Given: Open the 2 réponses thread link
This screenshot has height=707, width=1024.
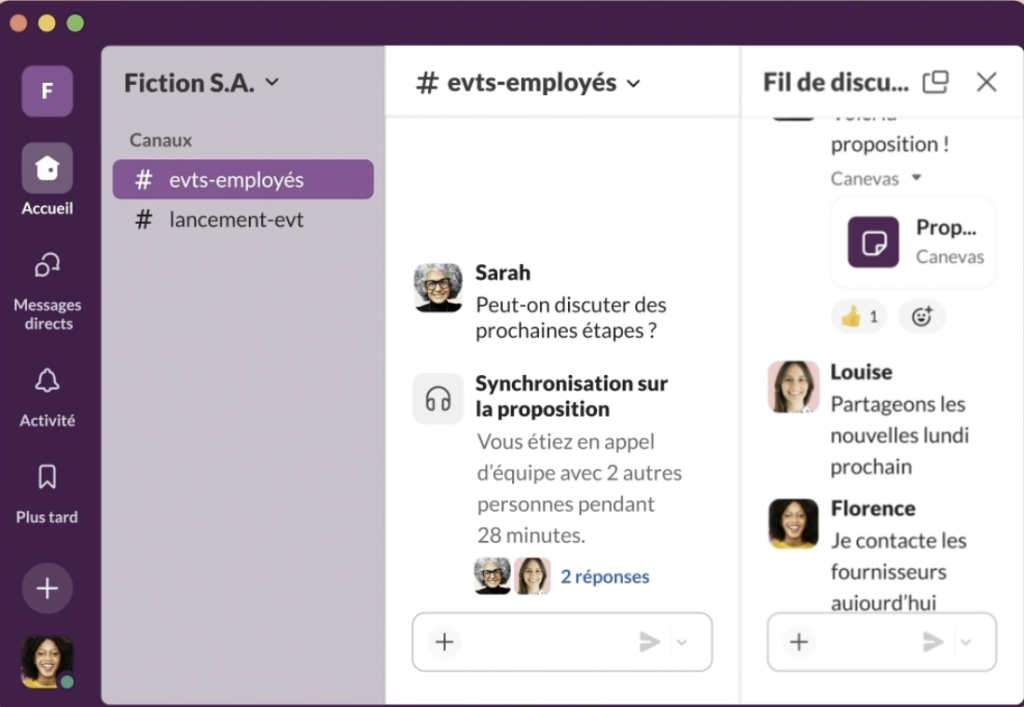Looking at the screenshot, I should tap(604, 577).
